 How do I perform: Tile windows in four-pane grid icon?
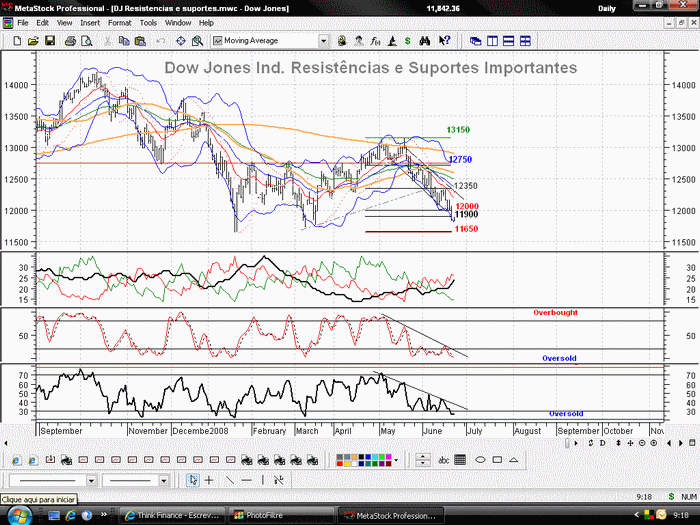pyautogui.click(x=525, y=41)
